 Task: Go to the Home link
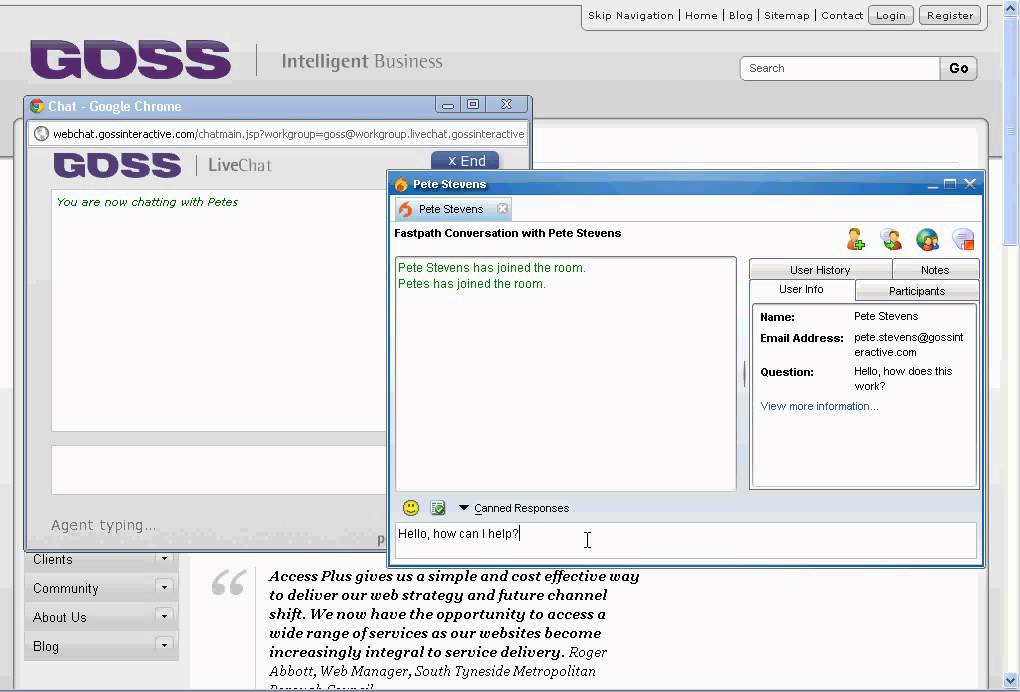[x=701, y=16]
